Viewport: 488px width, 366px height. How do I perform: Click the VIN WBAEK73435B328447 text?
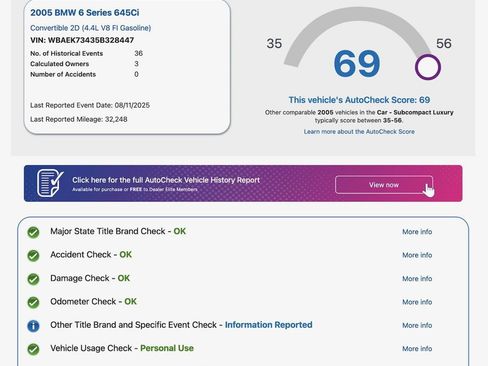[x=82, y=40]
